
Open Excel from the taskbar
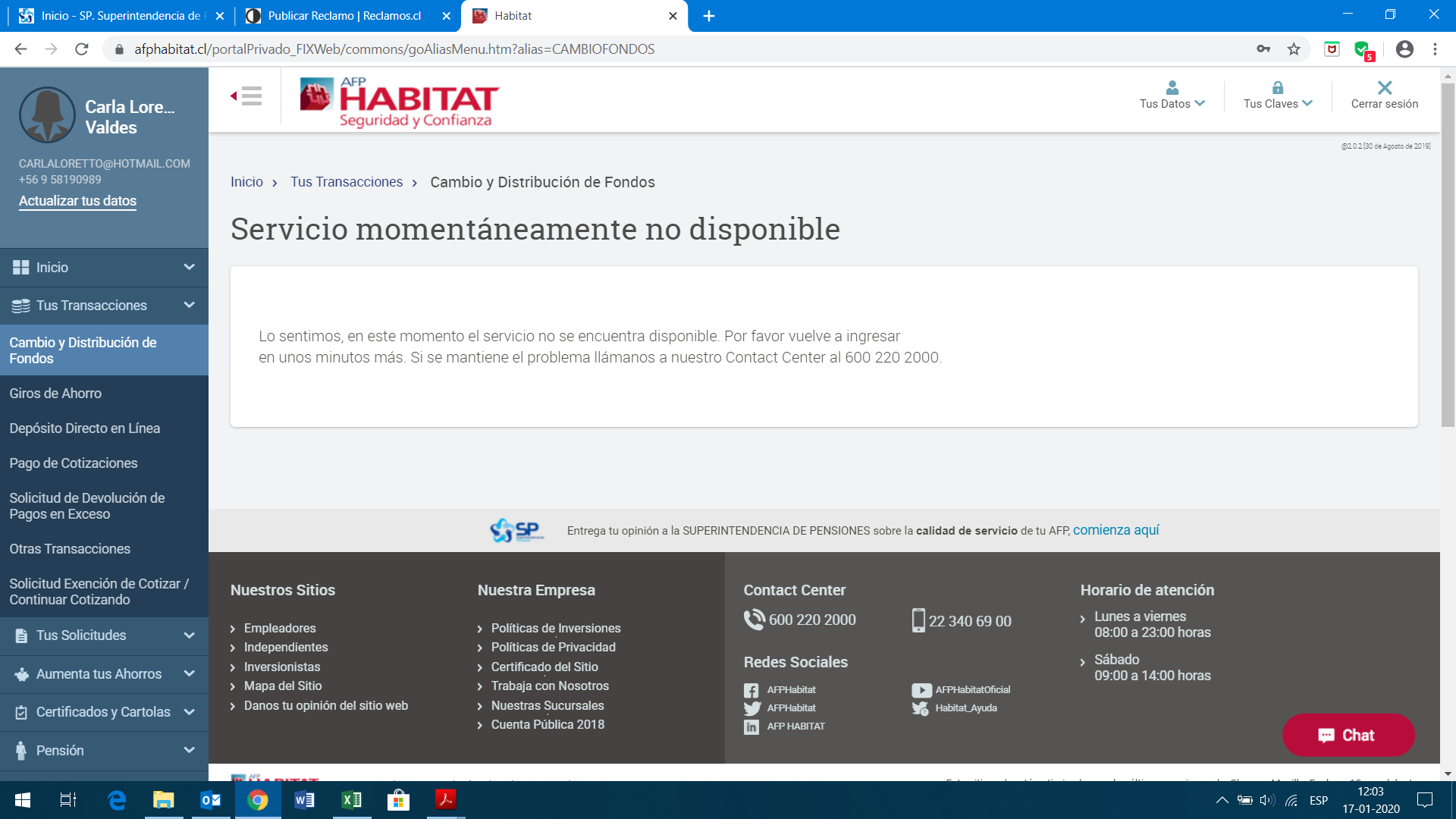[351, 800]
